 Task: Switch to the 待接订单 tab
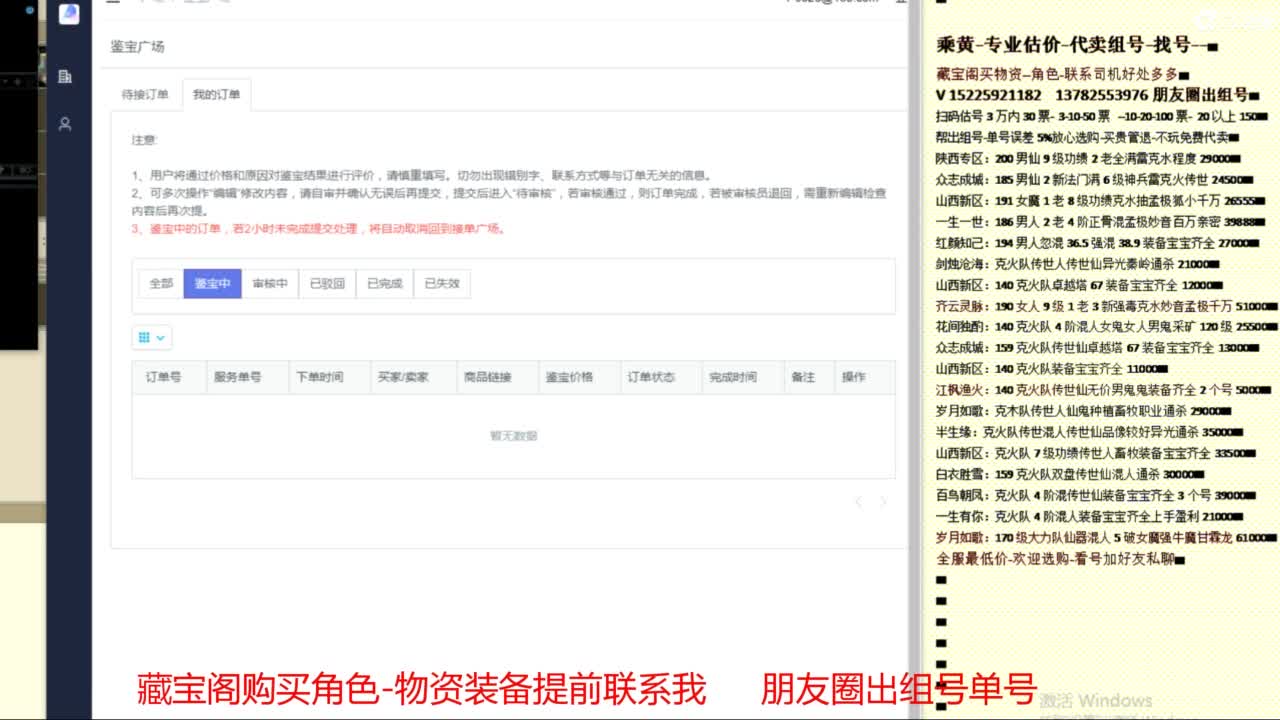click(145, 94)
